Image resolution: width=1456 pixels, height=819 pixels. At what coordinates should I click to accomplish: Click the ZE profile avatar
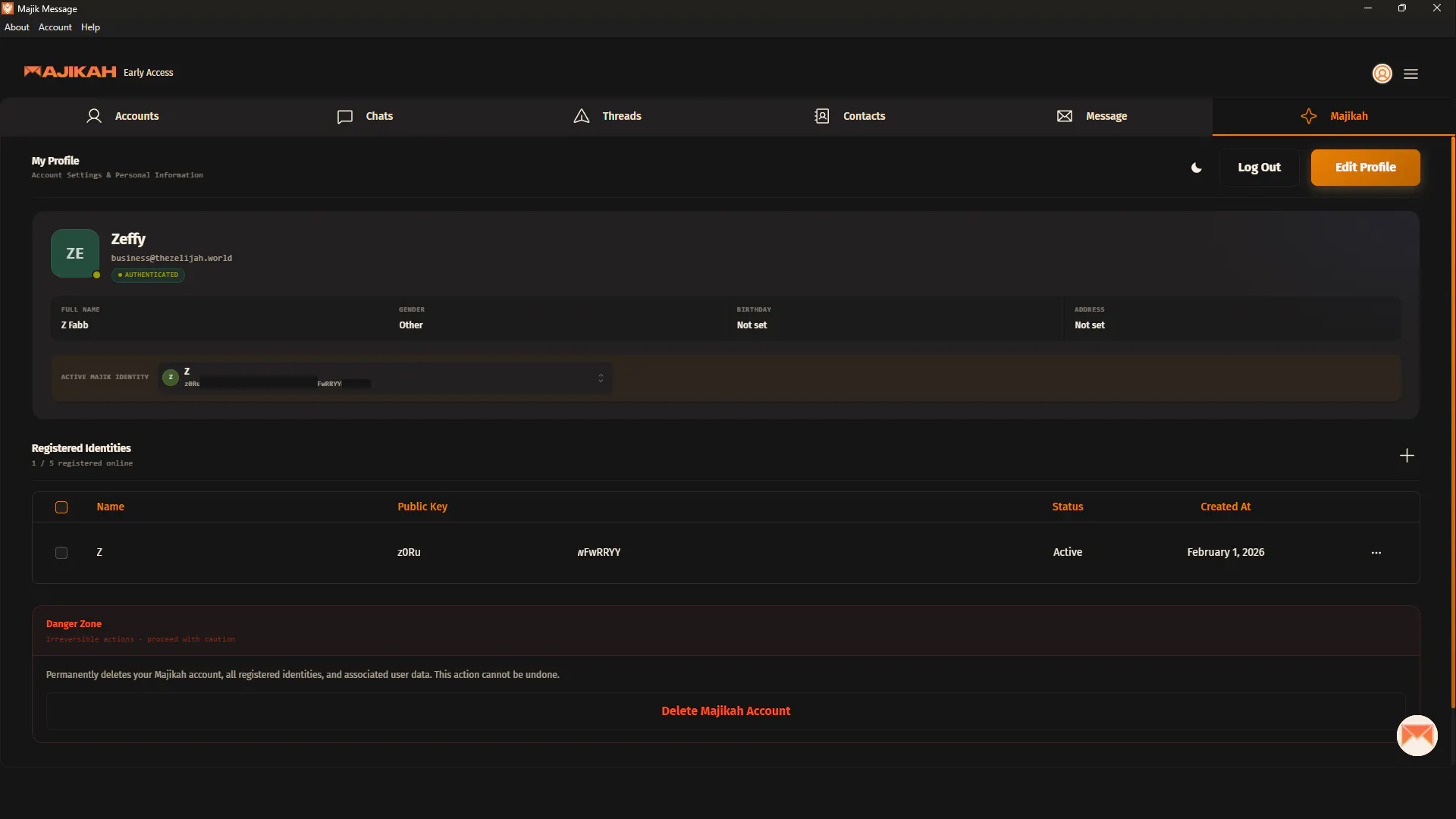pos(74,253)
